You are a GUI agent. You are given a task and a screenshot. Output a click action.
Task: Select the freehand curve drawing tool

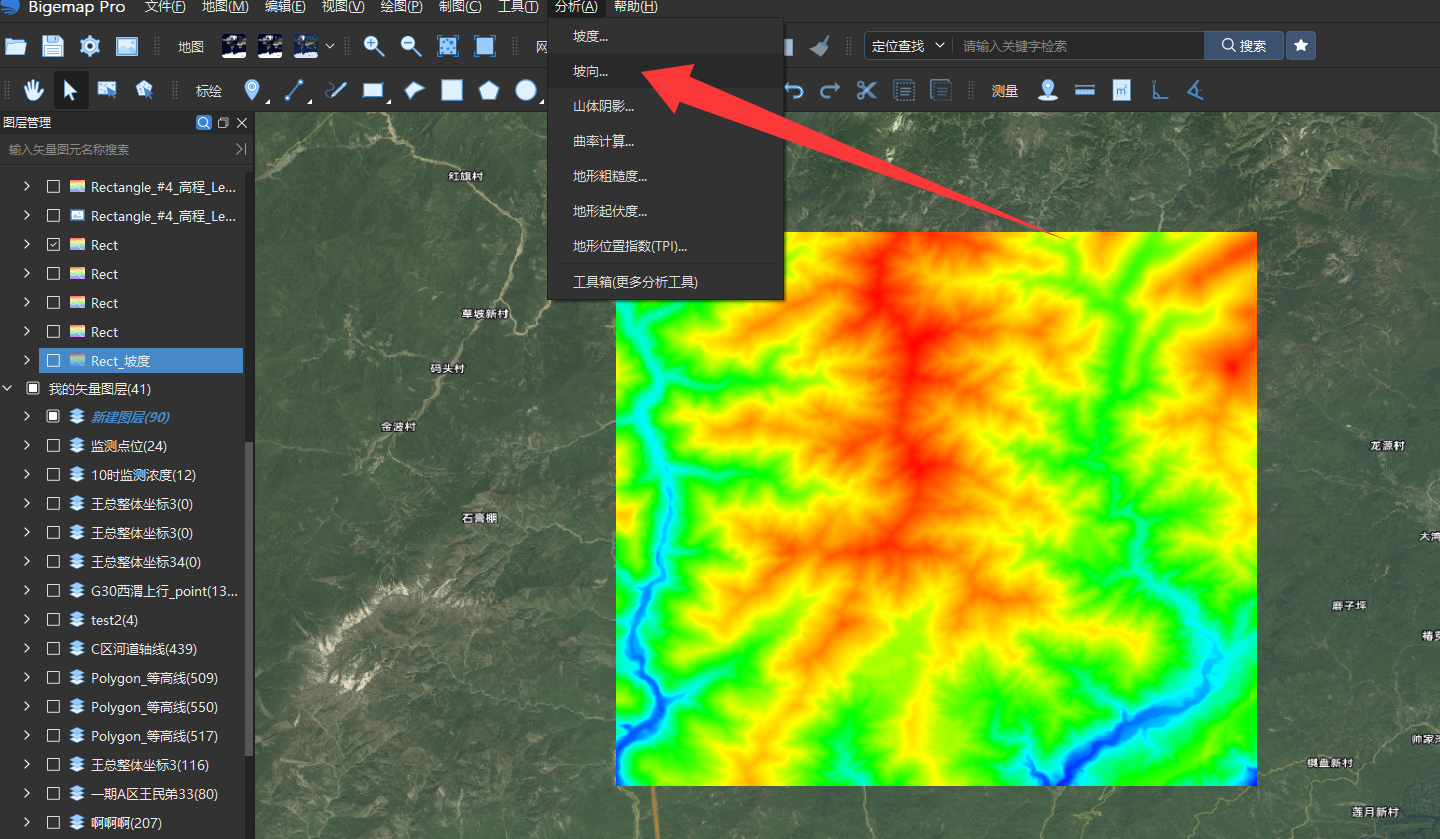pyautogui.click(x=336, y=90)
